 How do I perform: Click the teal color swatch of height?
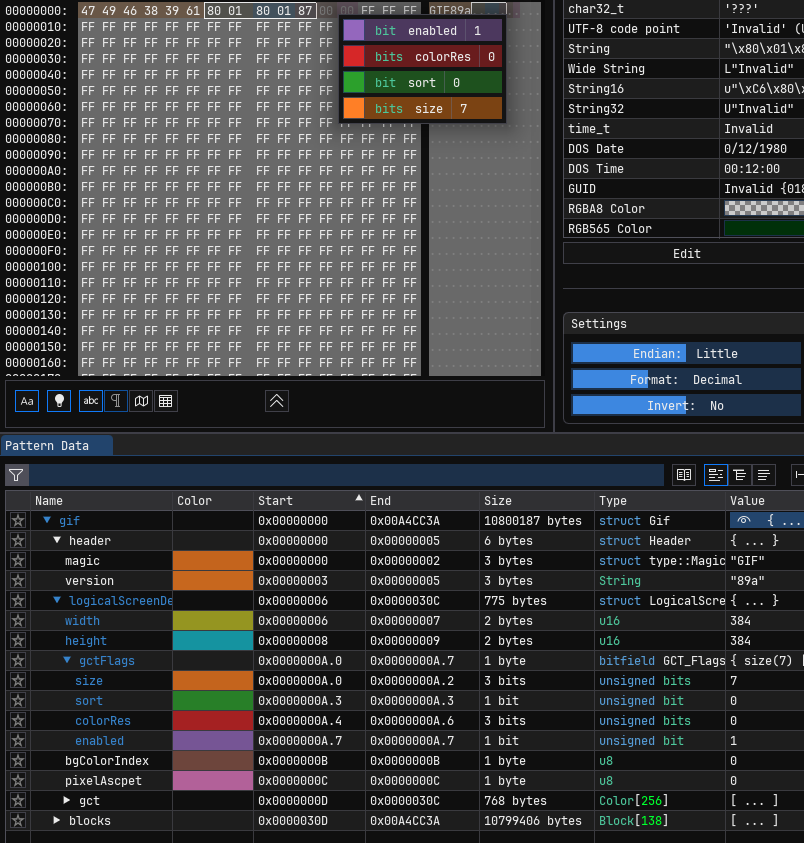(x=213, y=640)
